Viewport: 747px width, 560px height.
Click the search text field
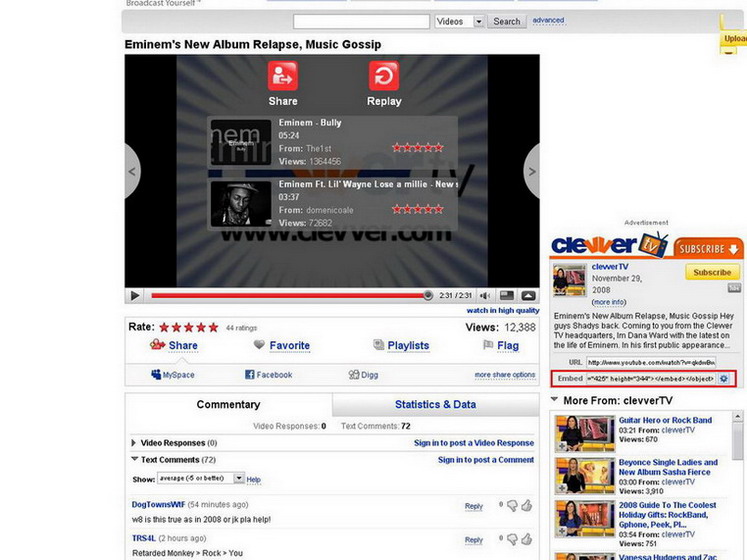[x=361, y=21]
